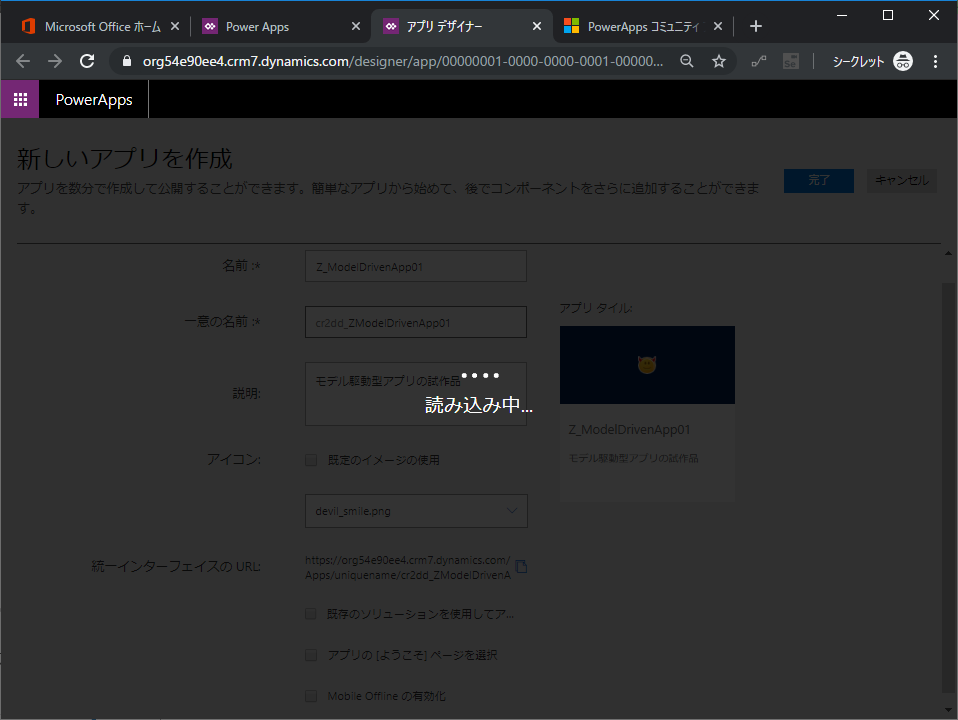Toggle アプリの [ようこそ] ページを選択 checkbox
Viewport: 958px width, 720px height.
pyautogui.click(x=311, y=655)
